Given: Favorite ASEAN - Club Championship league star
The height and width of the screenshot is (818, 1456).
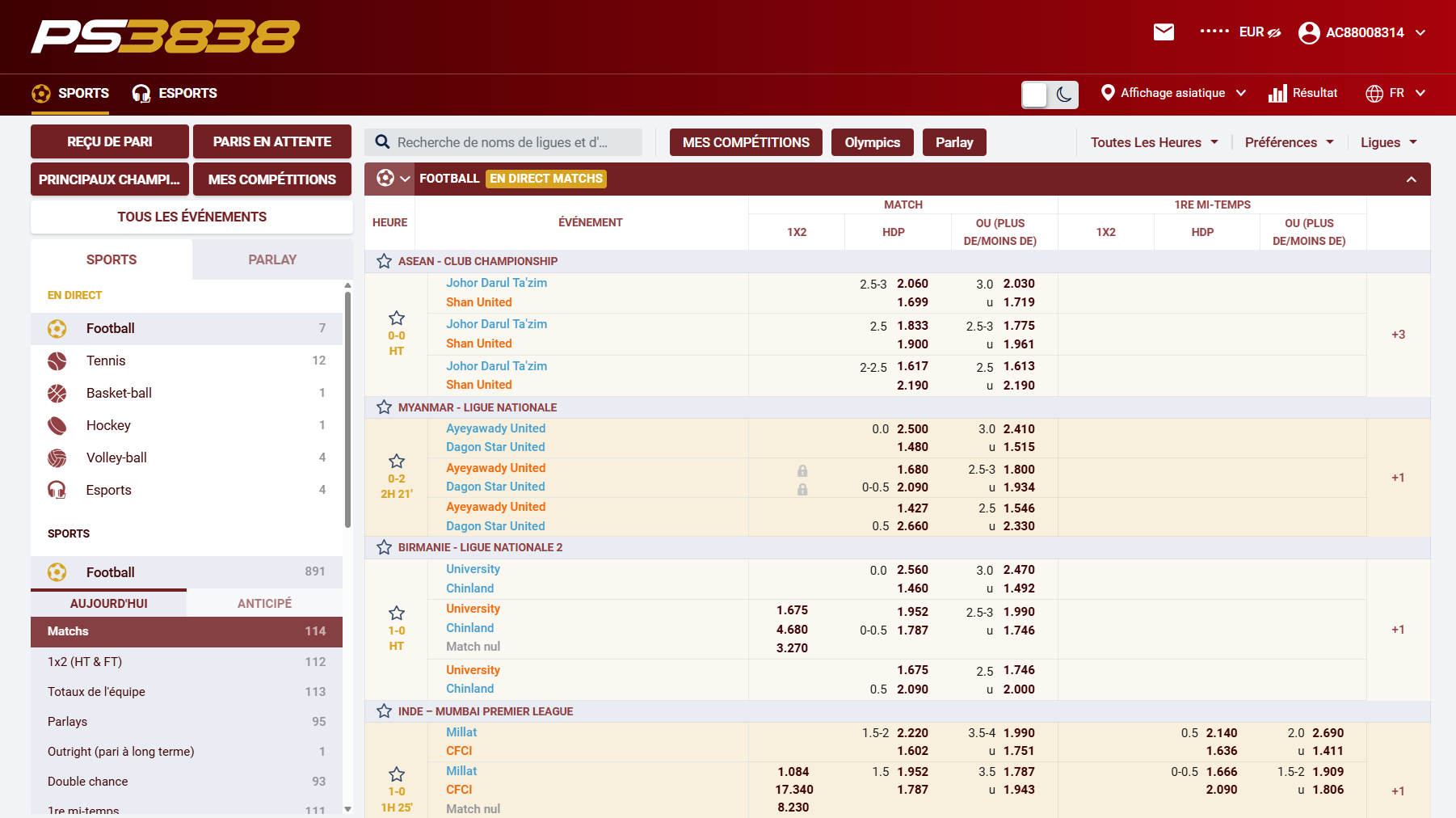Looking at the screenshot, I should [385, 261].
